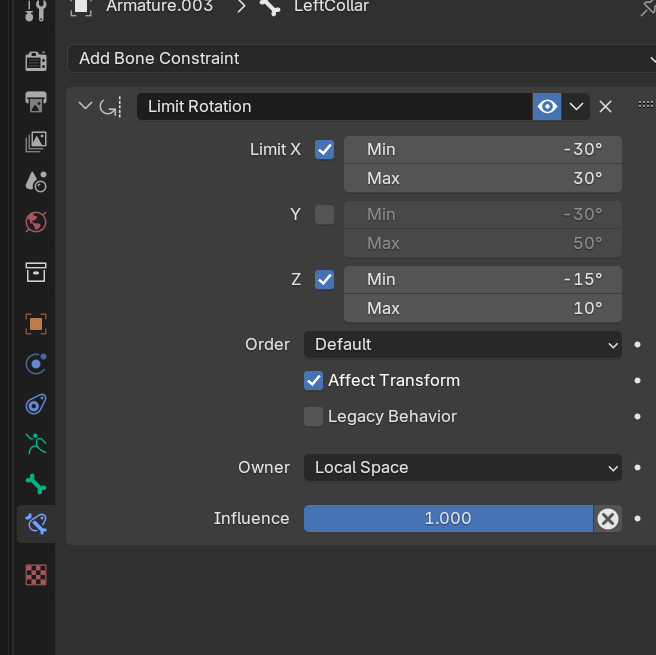
Task: Toggle constraint visibility eye button
Action: coord(547,107)
